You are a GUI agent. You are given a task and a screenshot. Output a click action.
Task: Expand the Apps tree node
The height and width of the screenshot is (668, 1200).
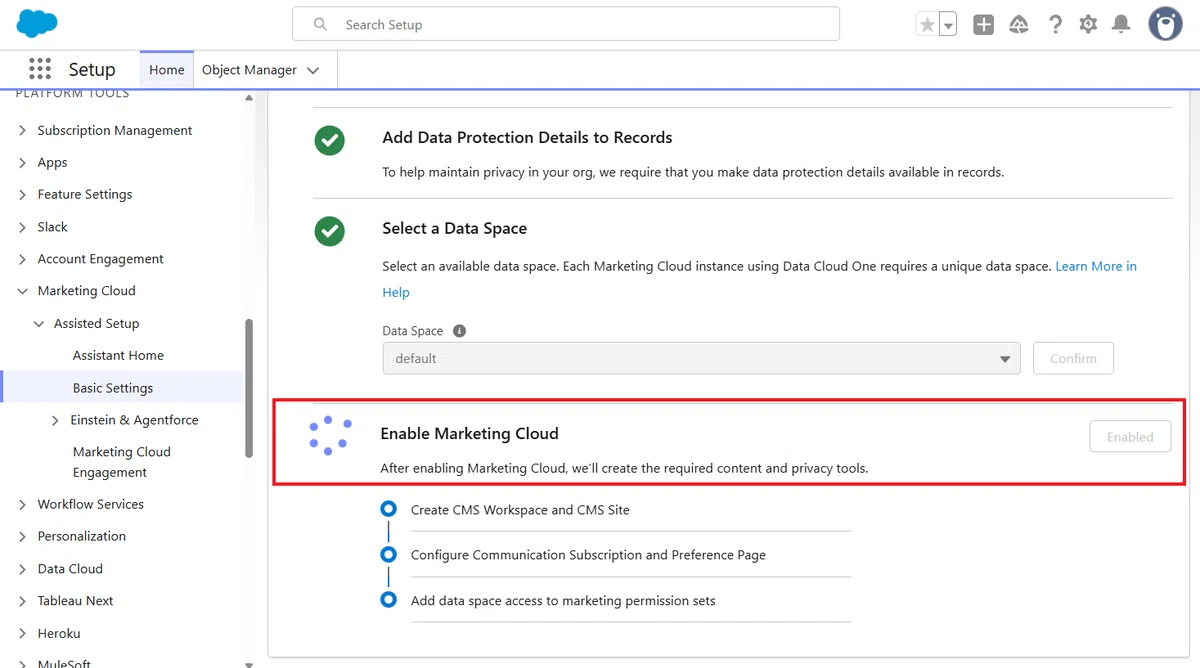pyautogui.click(x=23, y=163)
